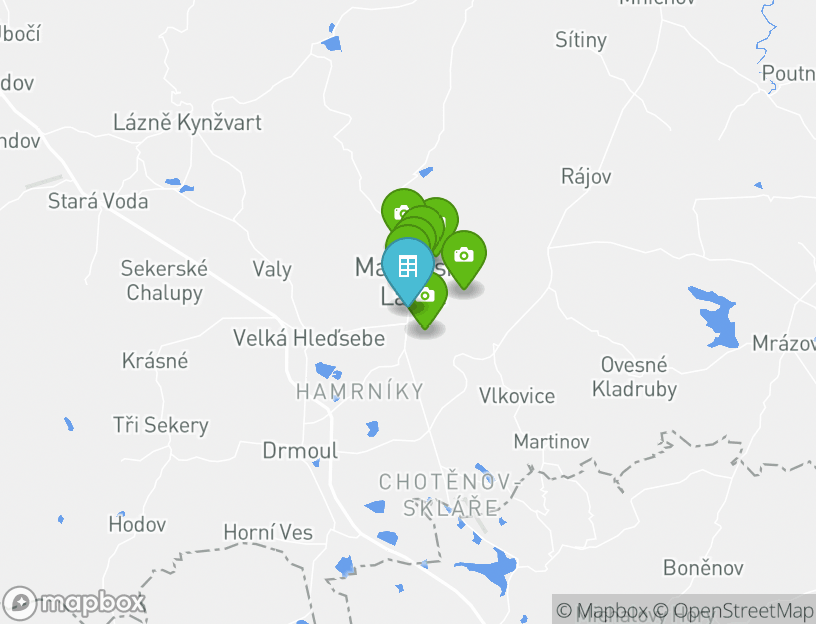Image resolution: width=816 pixels, height=624 pixels.
Task: Select the Vlkovice label on map
Action: coord(517,396)
